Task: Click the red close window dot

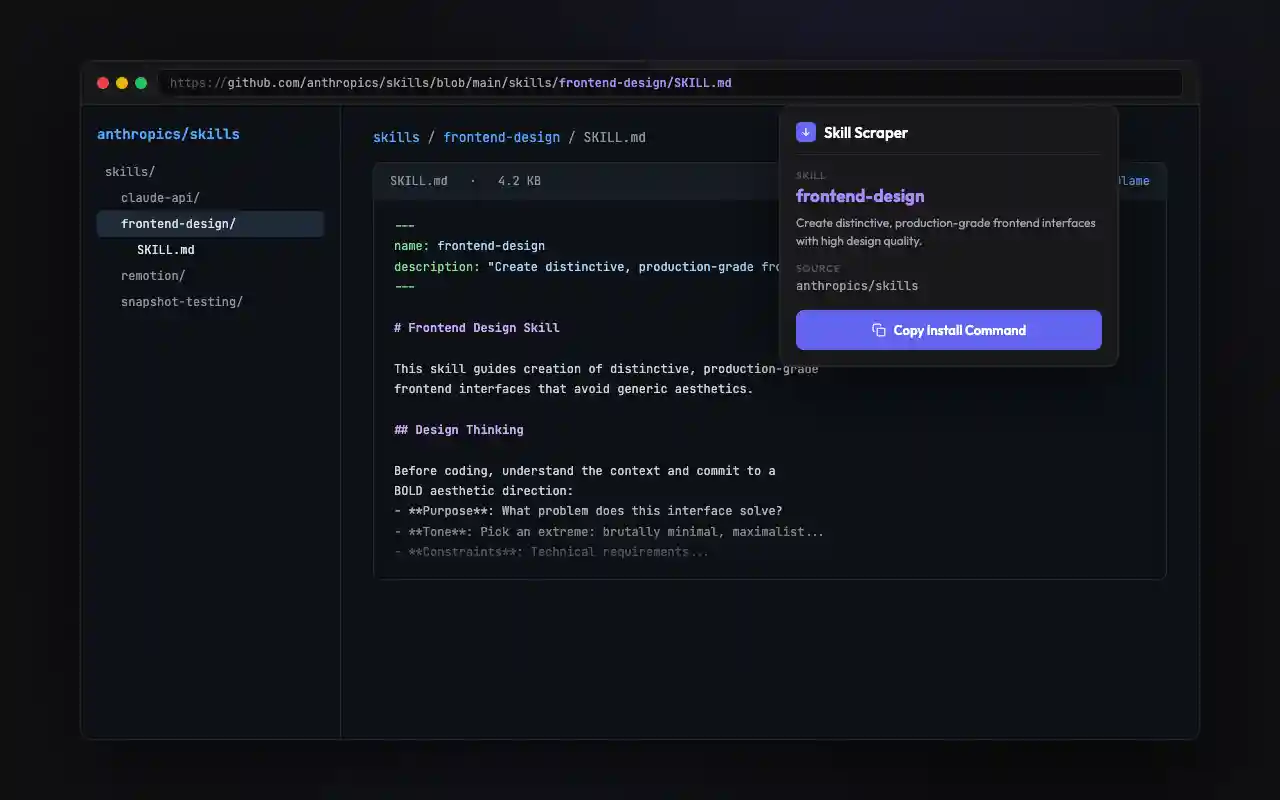Action: click(x=103, y=83)
